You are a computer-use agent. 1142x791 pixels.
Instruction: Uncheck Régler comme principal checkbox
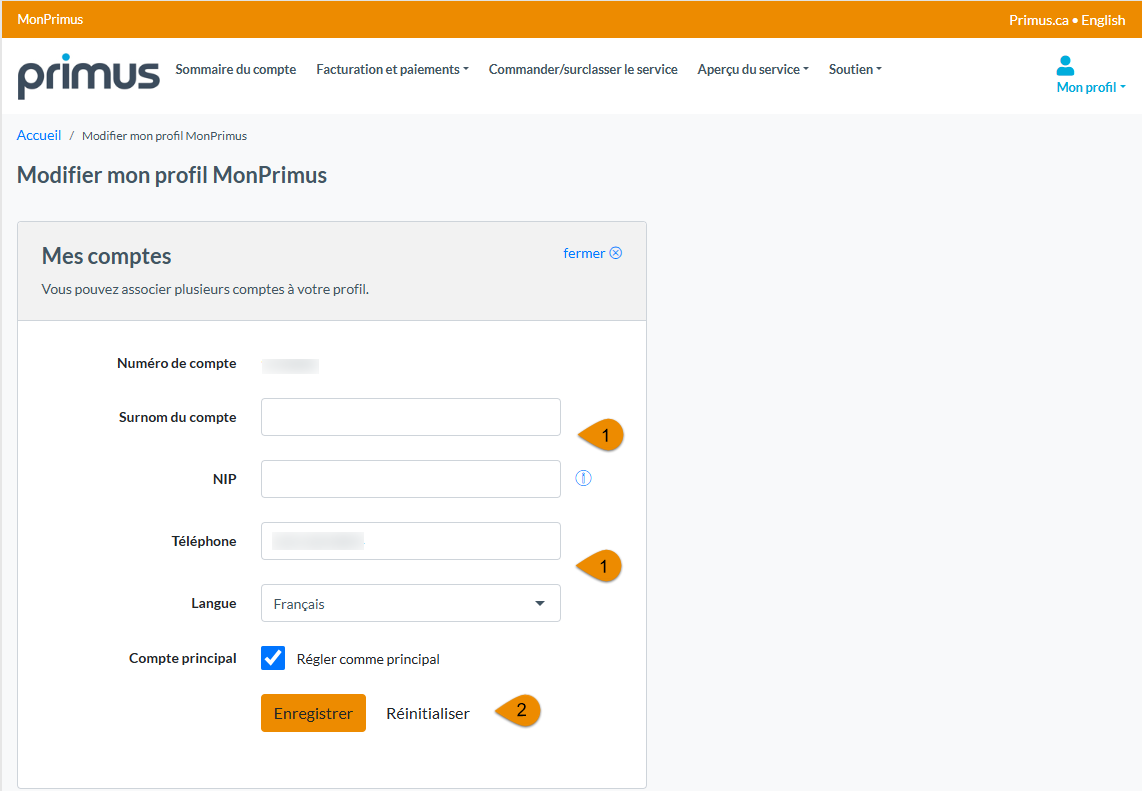click(273, 658)
